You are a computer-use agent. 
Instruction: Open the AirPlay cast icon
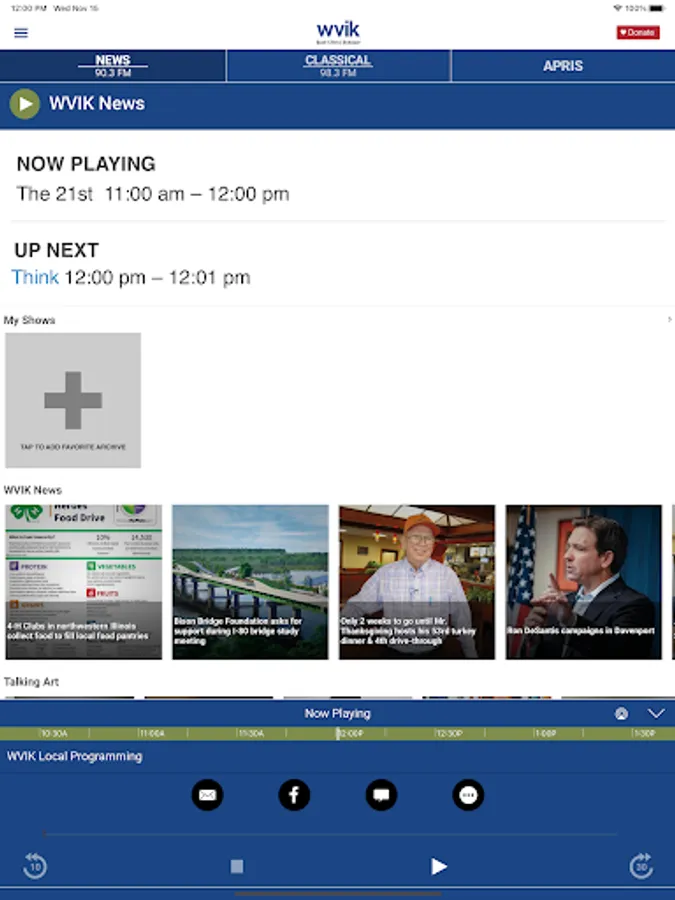coord(621,713)
